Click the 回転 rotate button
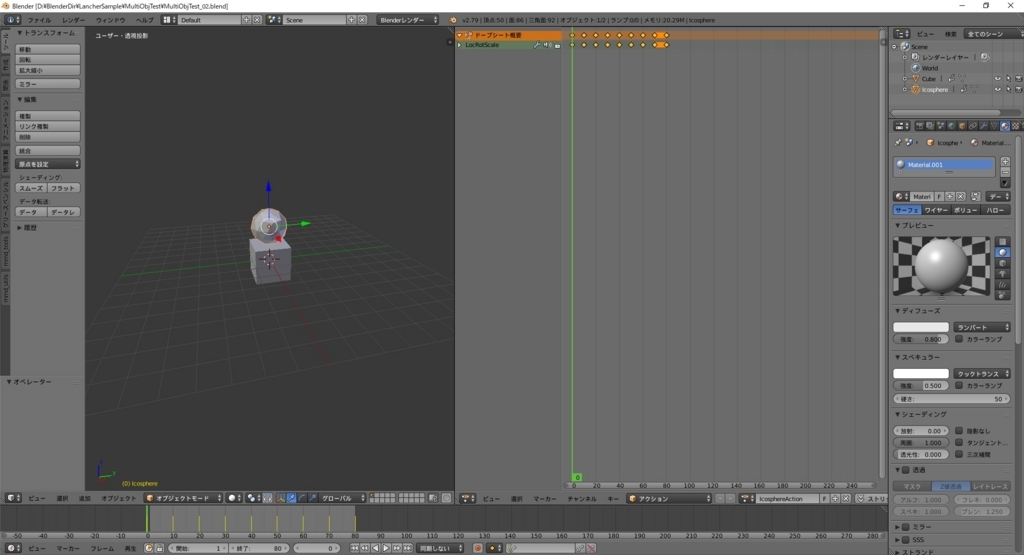The image size is (1024, 555). coord(48,59)
